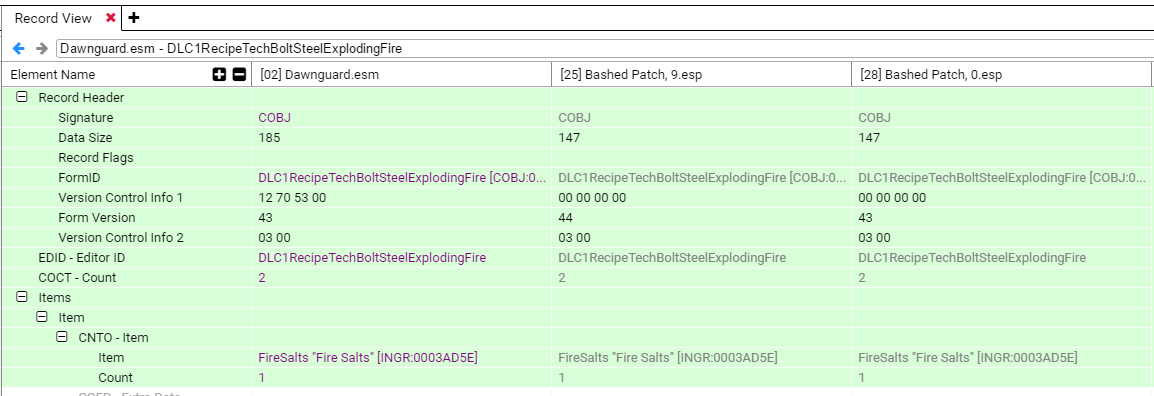Select Version Control Info 1 row label

click(121, 197)
